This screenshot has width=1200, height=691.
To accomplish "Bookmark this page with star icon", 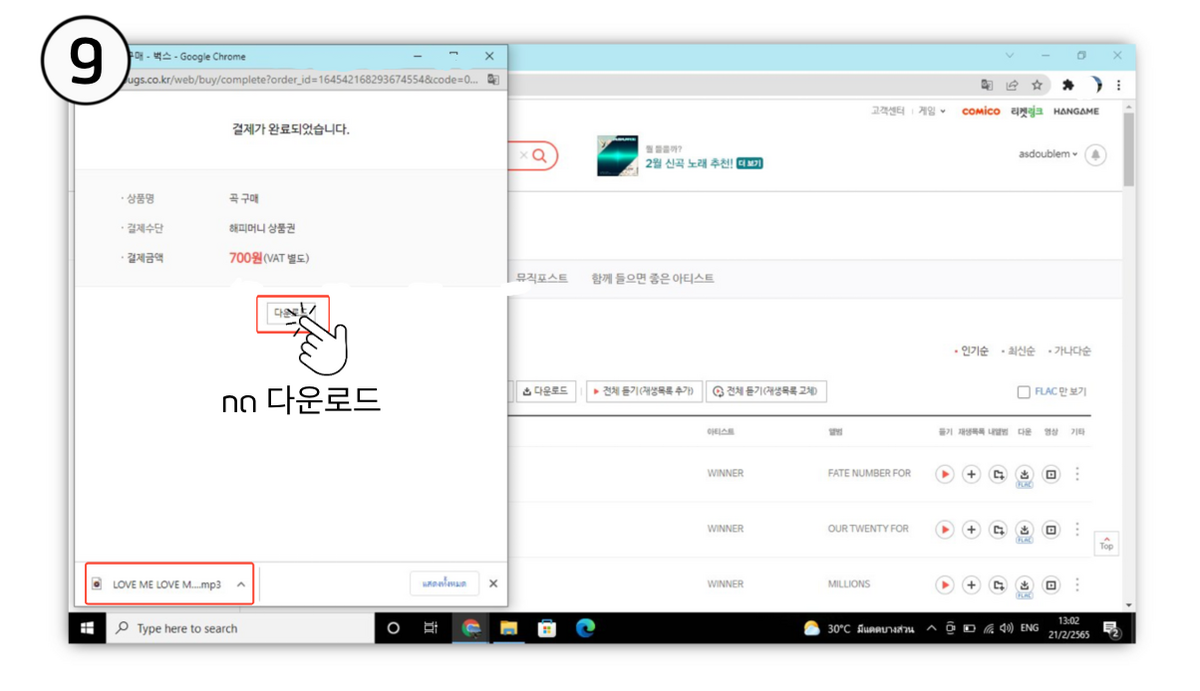I will [1037, 85].
